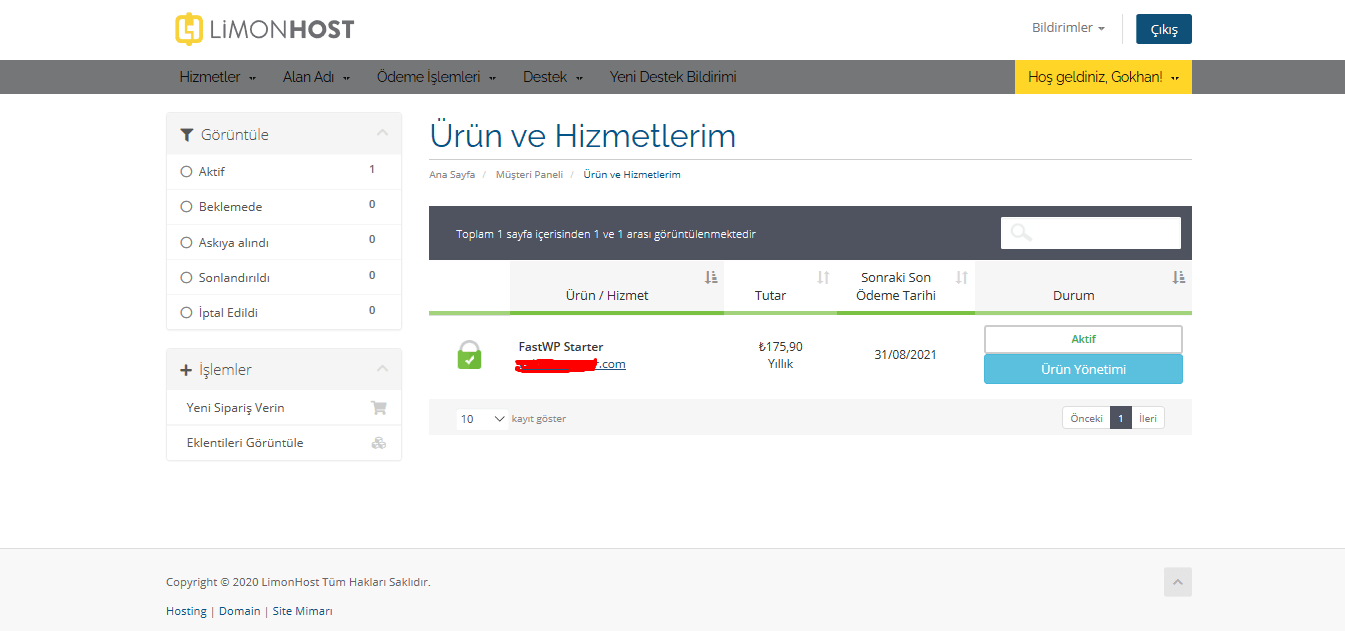
Task: Open the Alan Adı menu
Action: [x=316, y=77]
